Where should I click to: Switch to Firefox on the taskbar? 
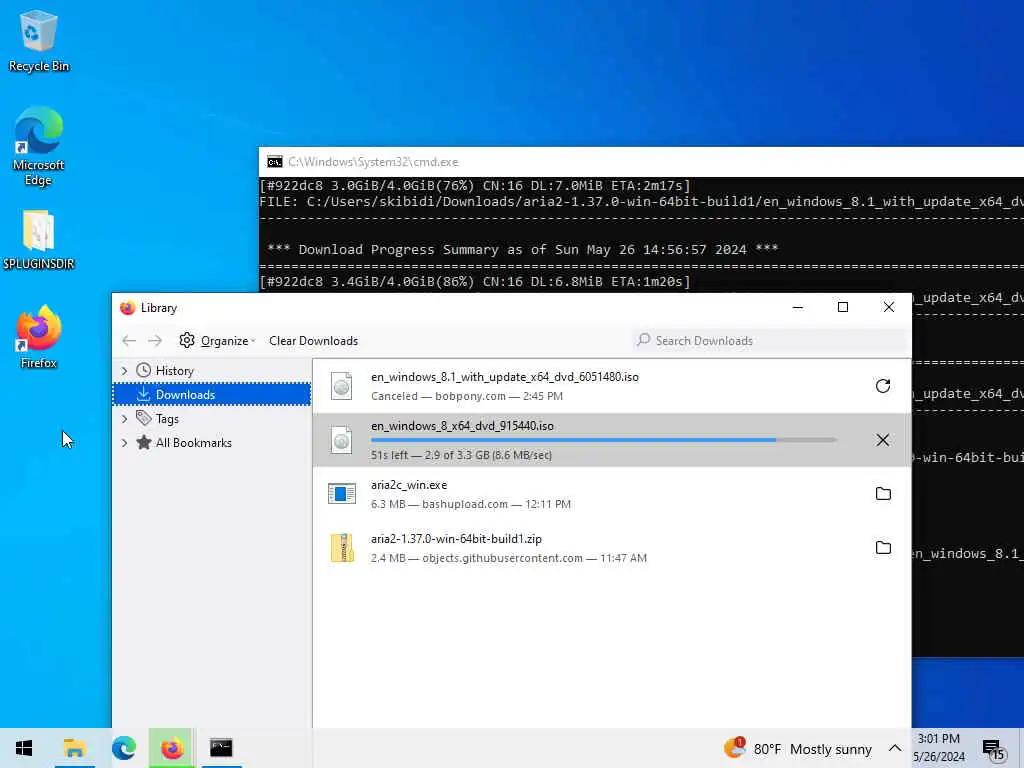[x=172, y=748]
